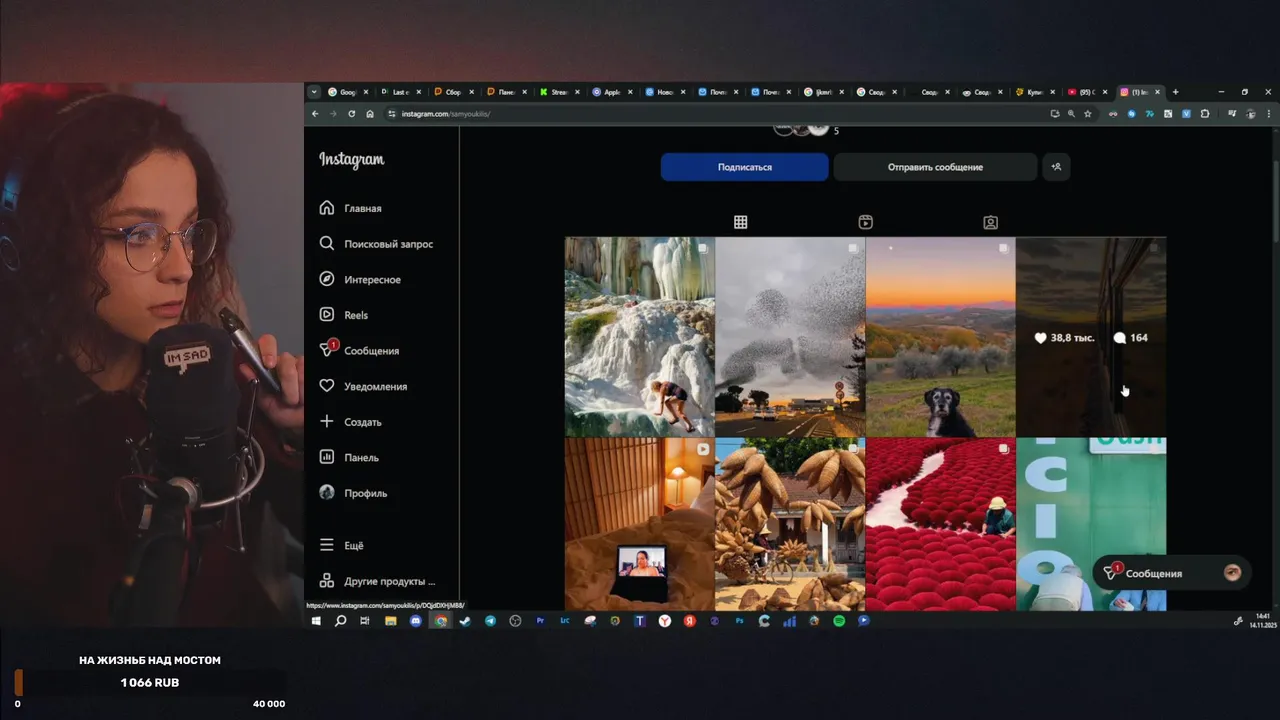Open Steam from the taskbar
This screenshot has width=1280, height=720.
point(465,621)
